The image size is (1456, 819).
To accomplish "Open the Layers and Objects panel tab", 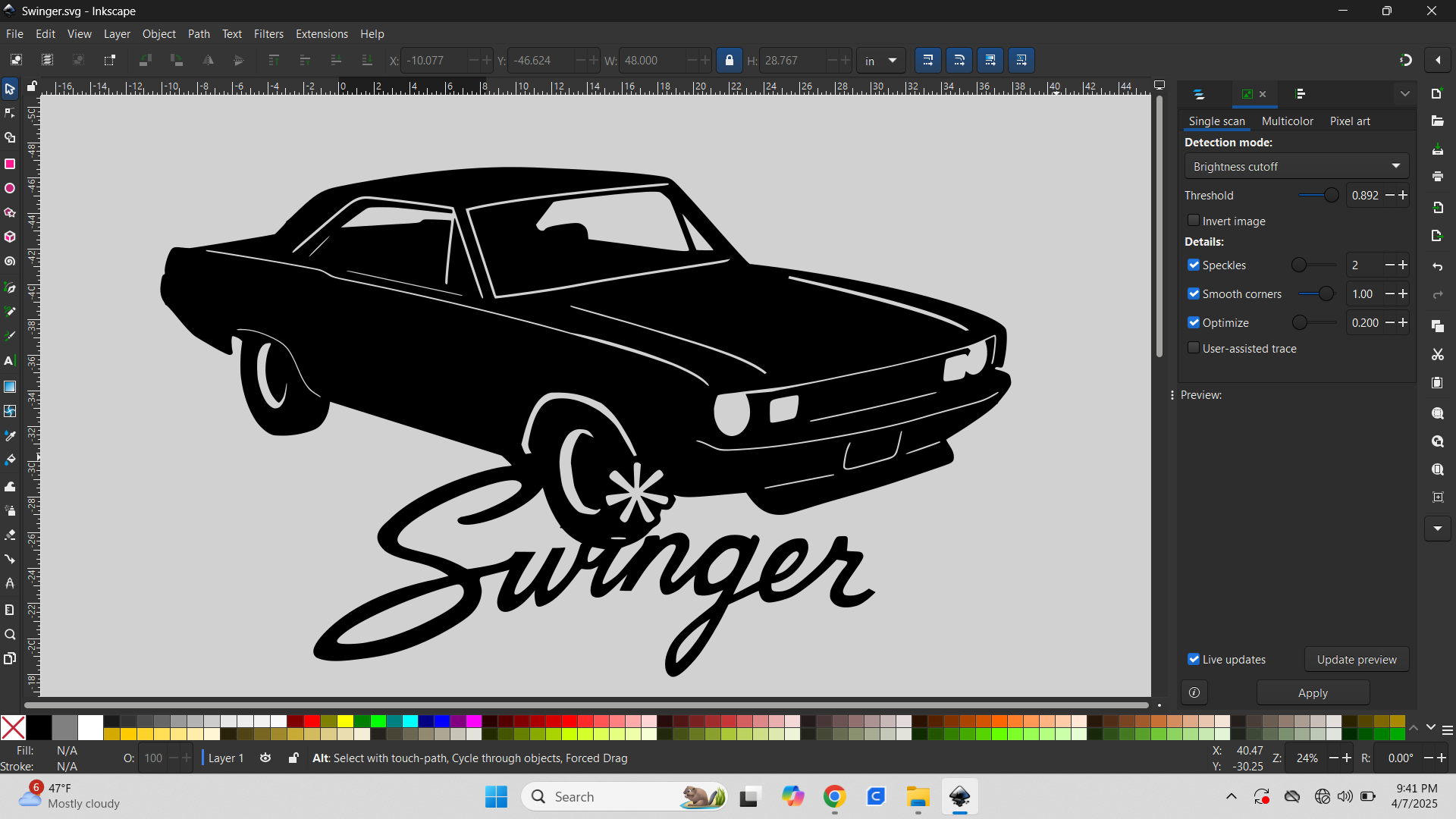I will click(1199, 95).
